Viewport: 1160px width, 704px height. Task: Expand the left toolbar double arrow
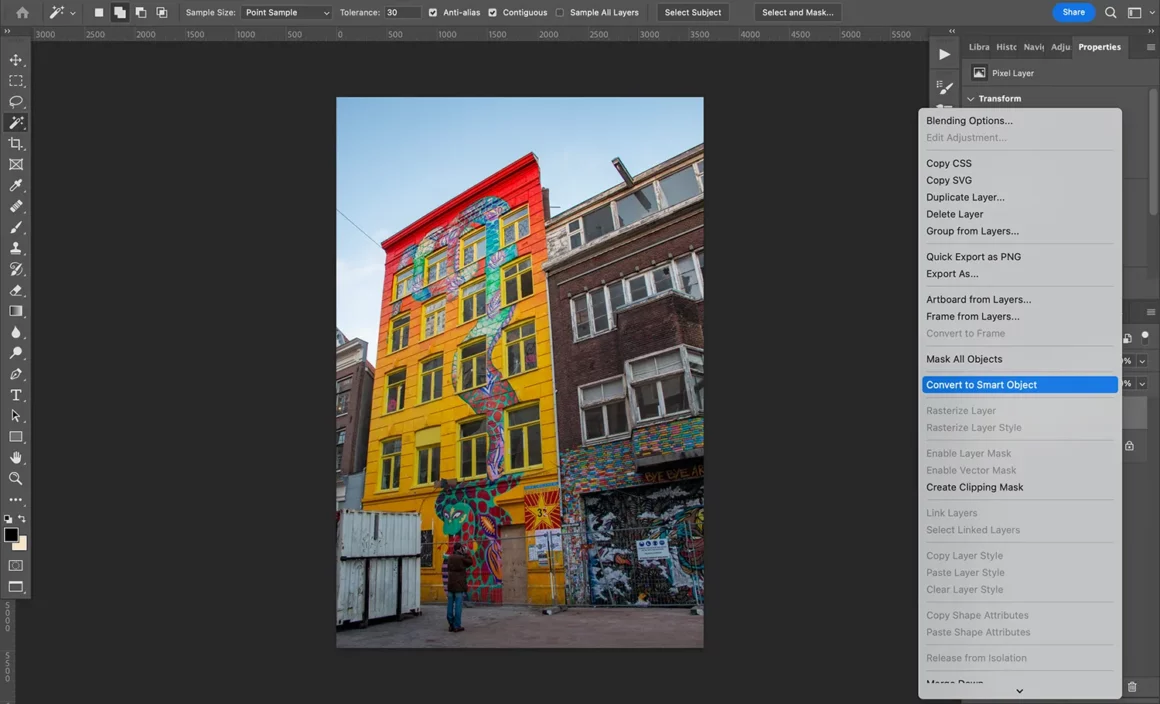[7, 31]
